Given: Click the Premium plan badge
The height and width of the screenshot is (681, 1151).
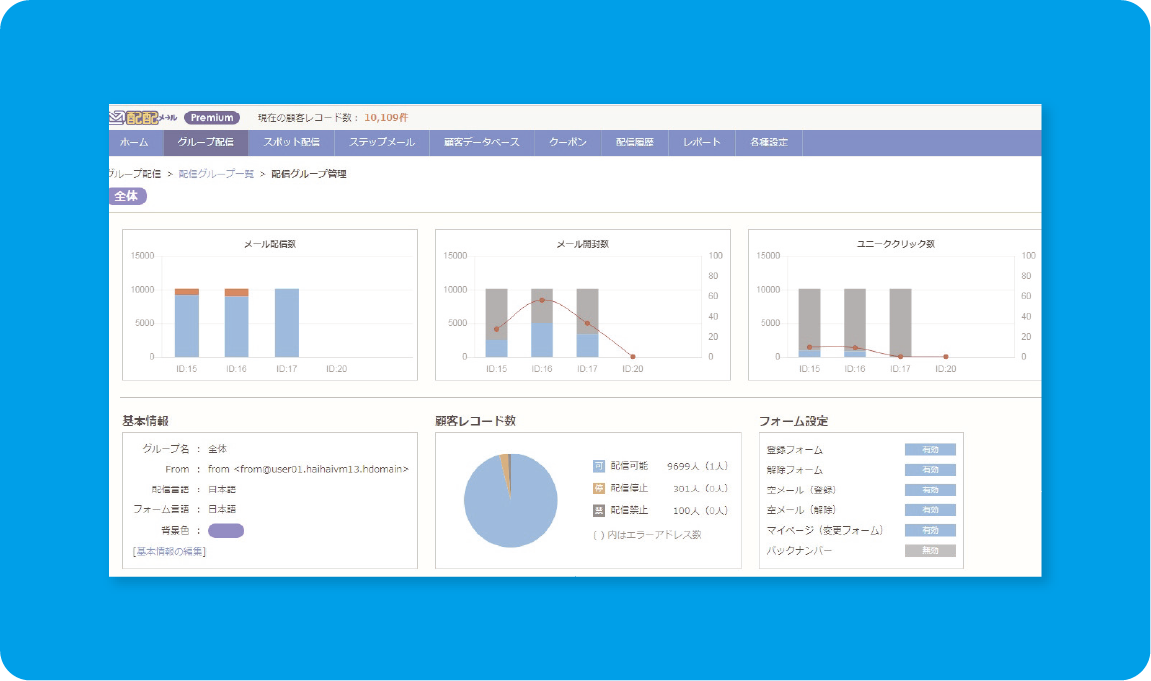Looking at the screenshot, I should pos(211,117).
